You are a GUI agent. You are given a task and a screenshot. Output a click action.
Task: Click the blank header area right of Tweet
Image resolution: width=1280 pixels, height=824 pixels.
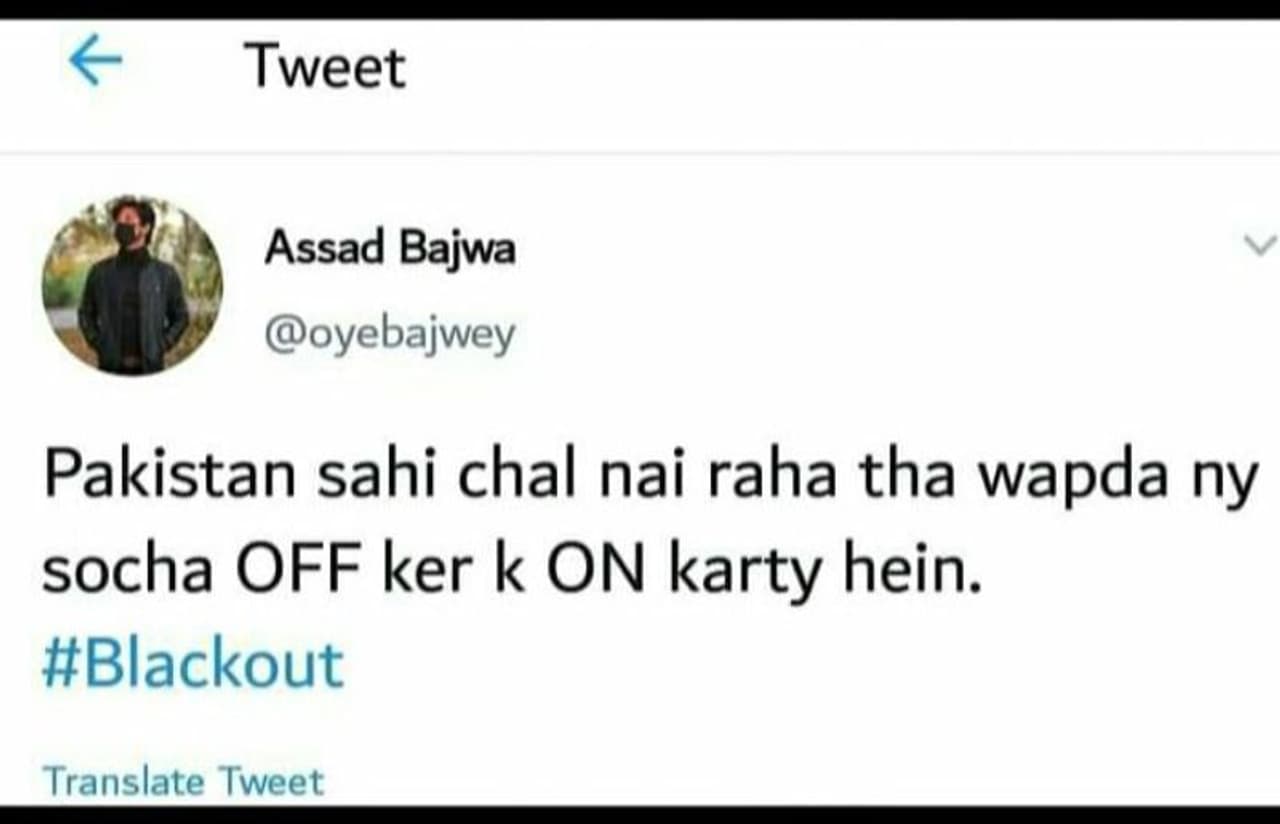coord(840,67)
